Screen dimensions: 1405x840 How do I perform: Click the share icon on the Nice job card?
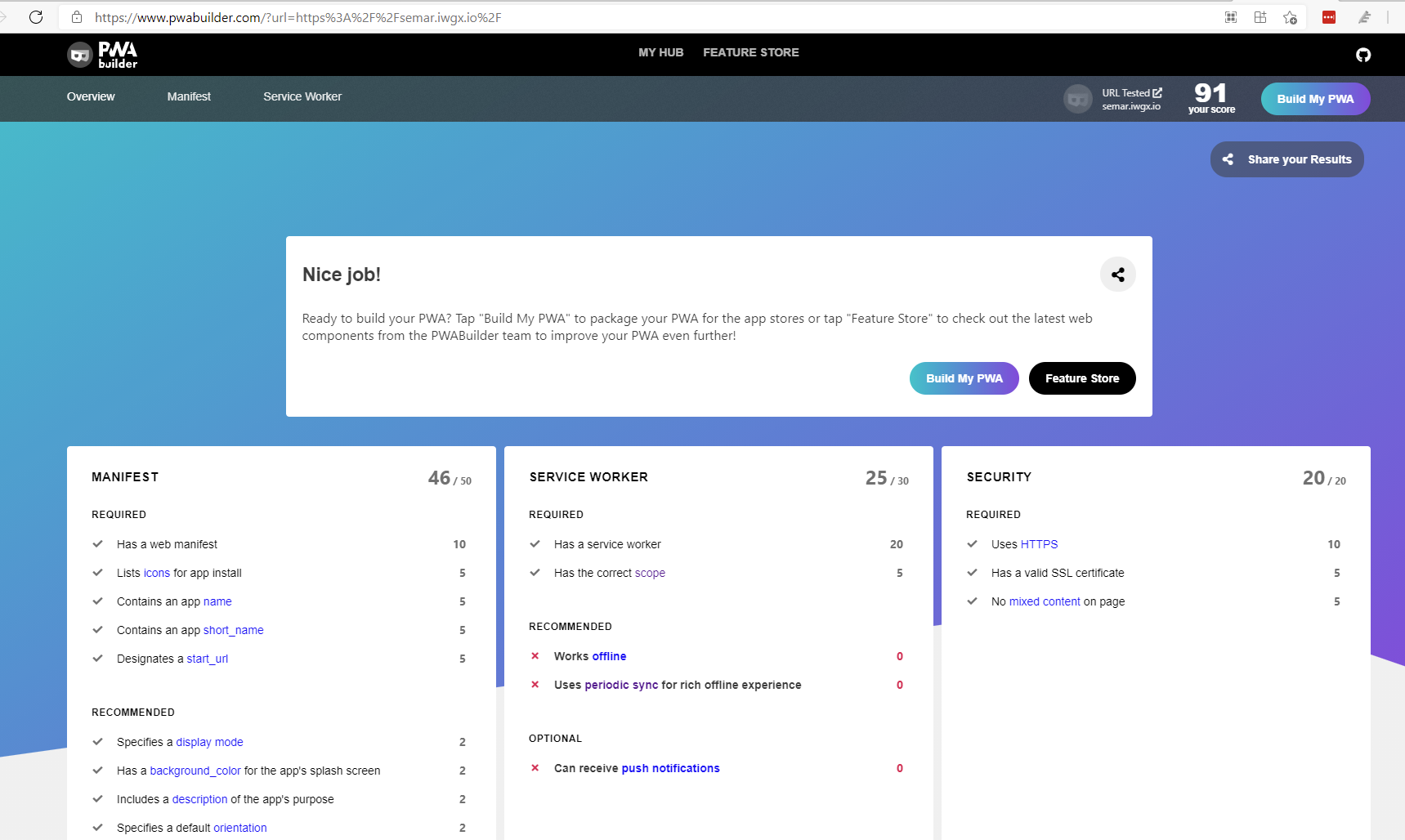tap(1117, 274)
